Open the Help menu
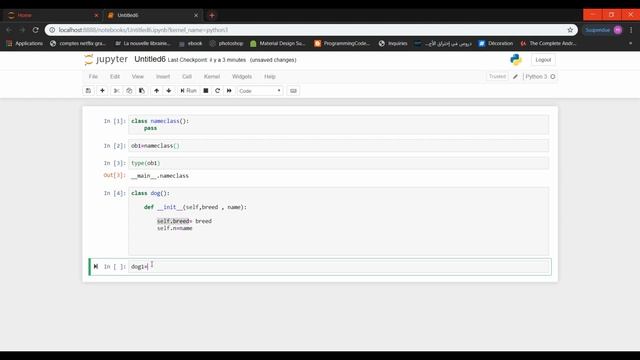The height and width of the screenshot is (360, 640). point(270,76)
